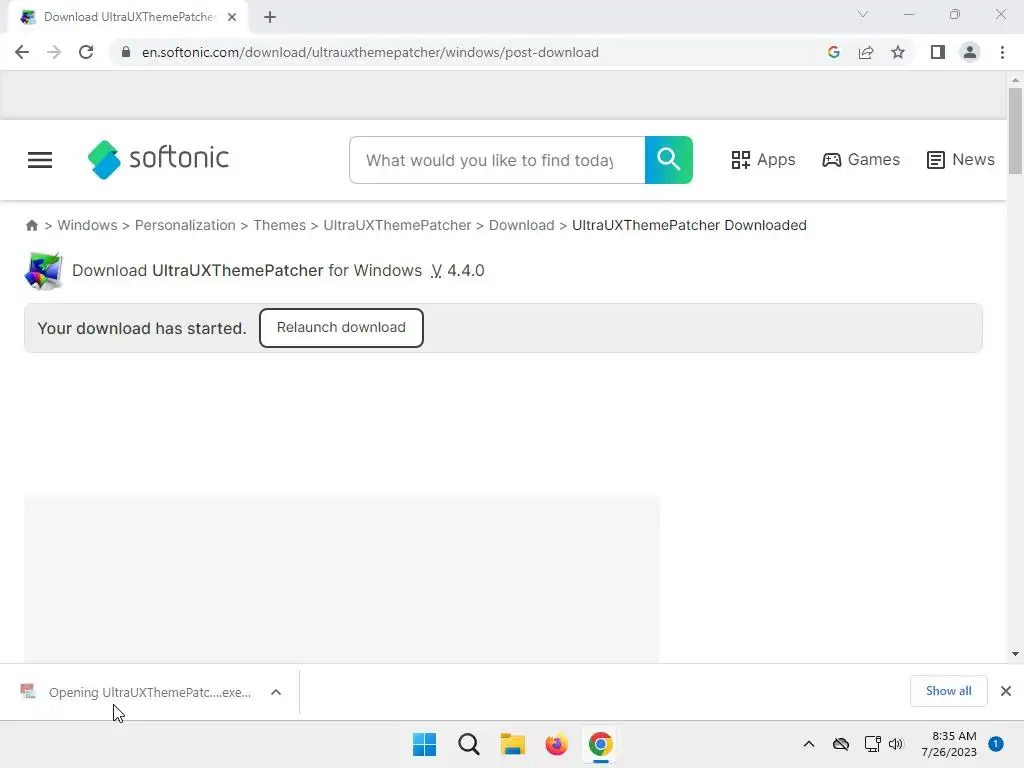Viewport: 1024px width, 768px height.
Task: Close the UltraUXThemePatcher tab
Action: [232, 17]
